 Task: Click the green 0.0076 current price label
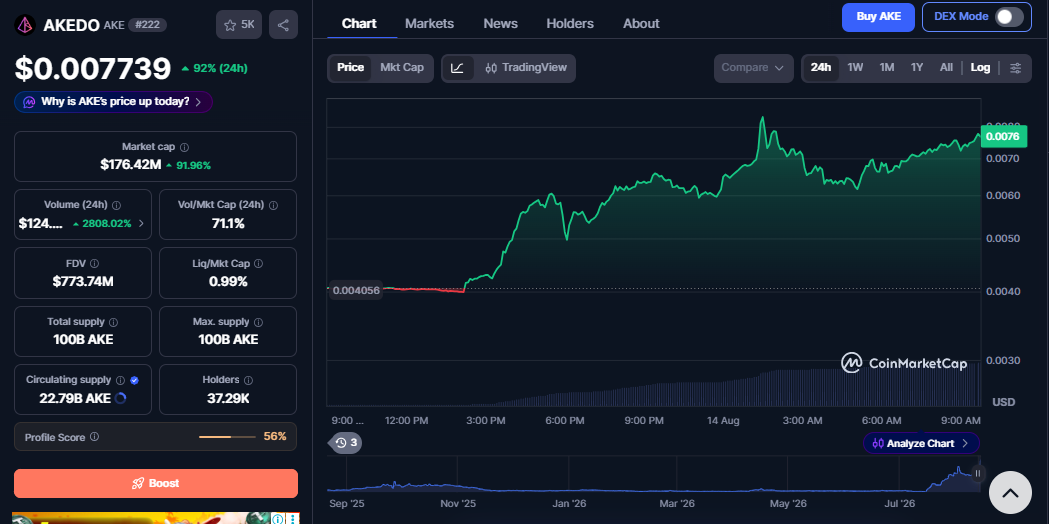pos(1002,137)
